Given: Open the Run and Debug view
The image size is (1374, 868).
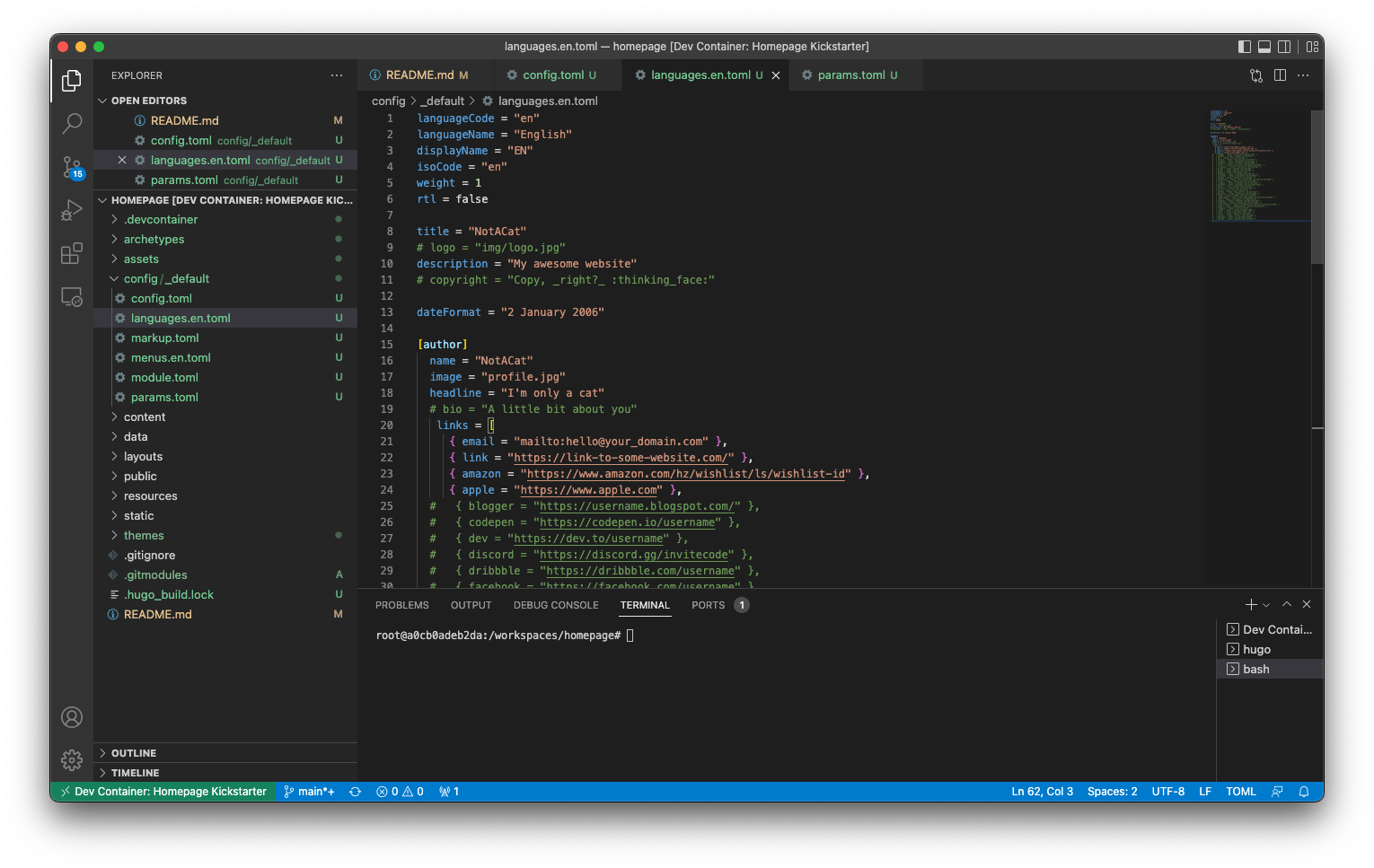Looking at the screenshot, I should tap(72, 210).
